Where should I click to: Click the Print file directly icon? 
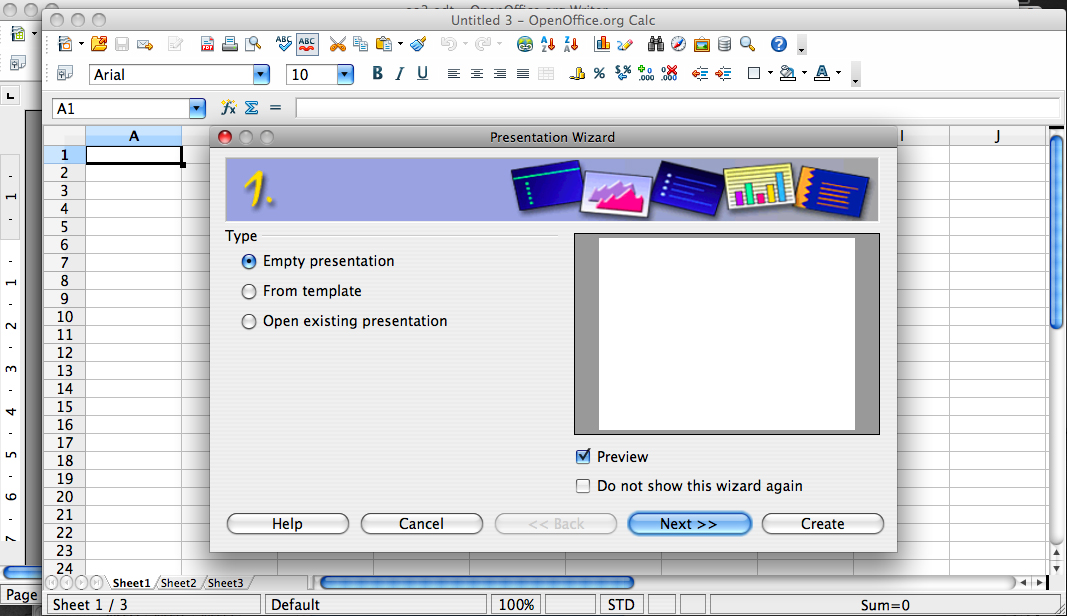click(x=230, y=44)
